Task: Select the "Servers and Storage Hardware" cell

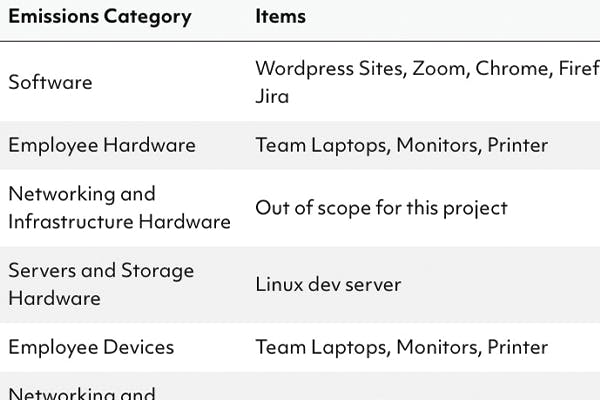Action: [101, 284]
